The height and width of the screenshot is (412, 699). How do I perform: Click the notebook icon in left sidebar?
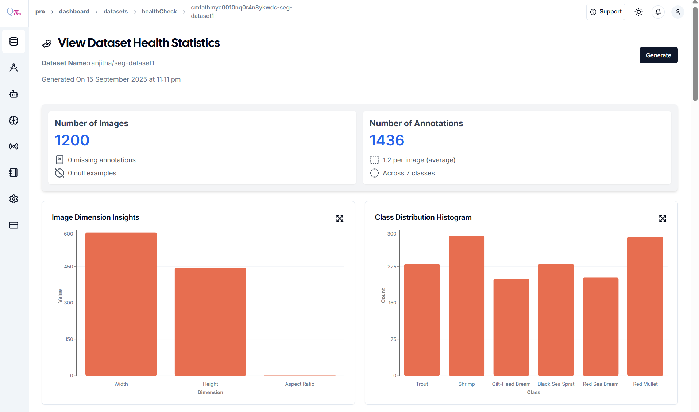13,172
